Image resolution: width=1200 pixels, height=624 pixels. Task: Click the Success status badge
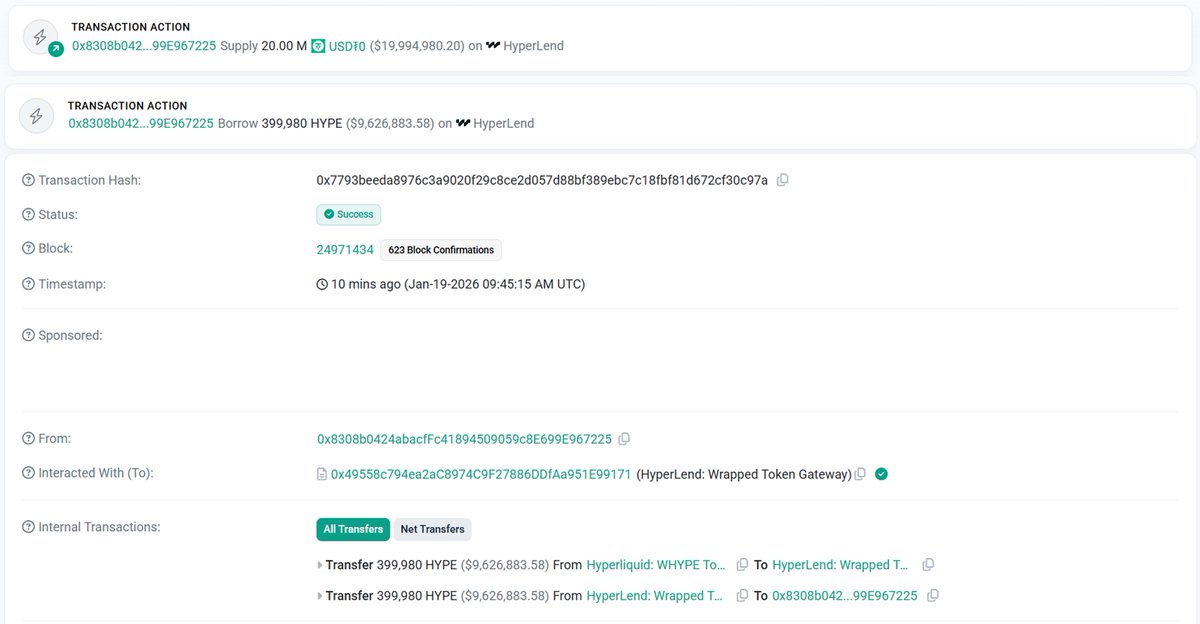[x=349, y=214]
